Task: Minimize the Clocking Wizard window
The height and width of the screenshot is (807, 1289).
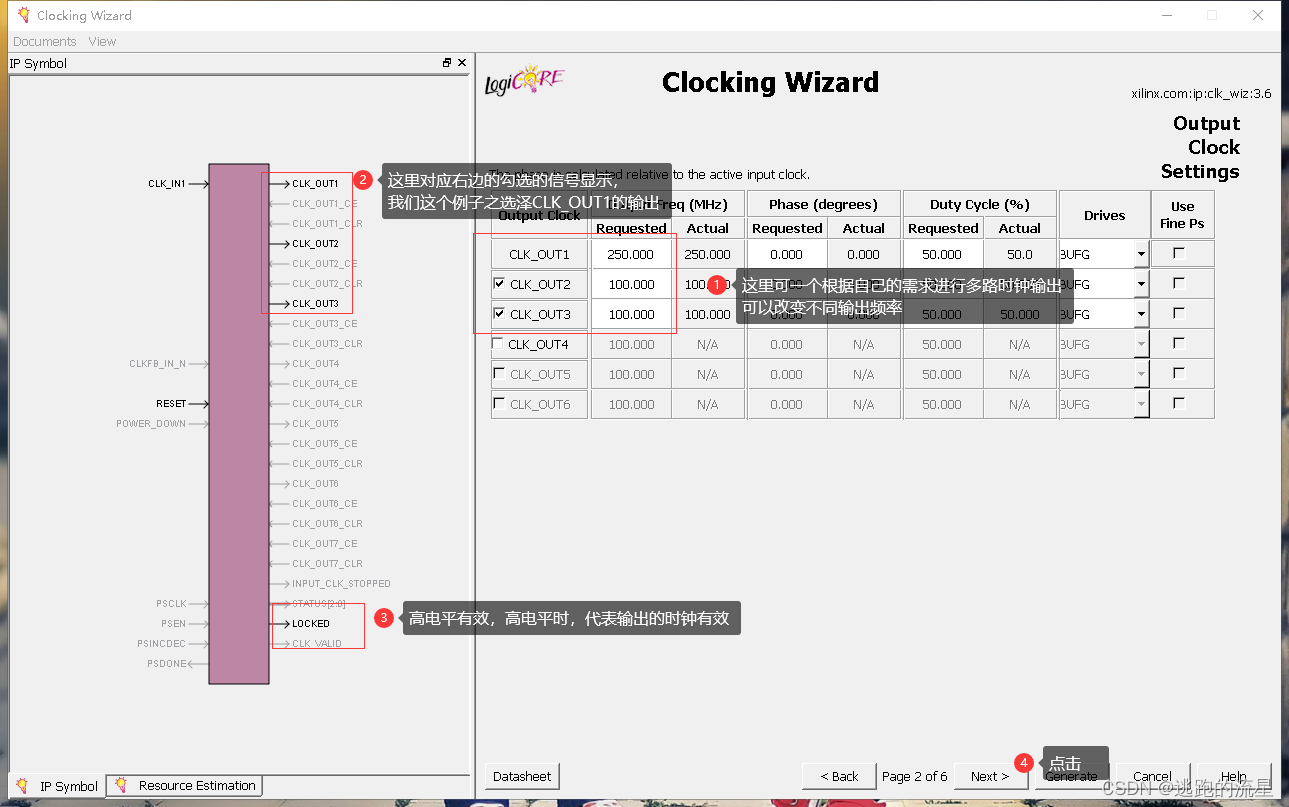Action: [1166, 15]
